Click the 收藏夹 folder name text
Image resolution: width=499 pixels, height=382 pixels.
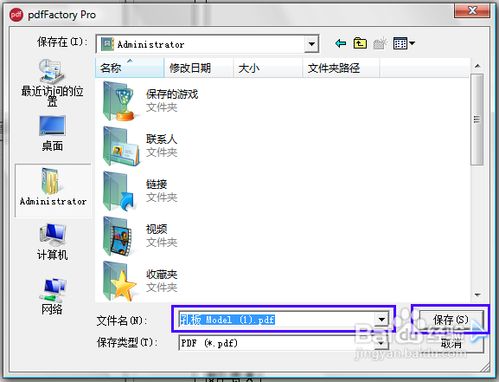coord(161,274)
